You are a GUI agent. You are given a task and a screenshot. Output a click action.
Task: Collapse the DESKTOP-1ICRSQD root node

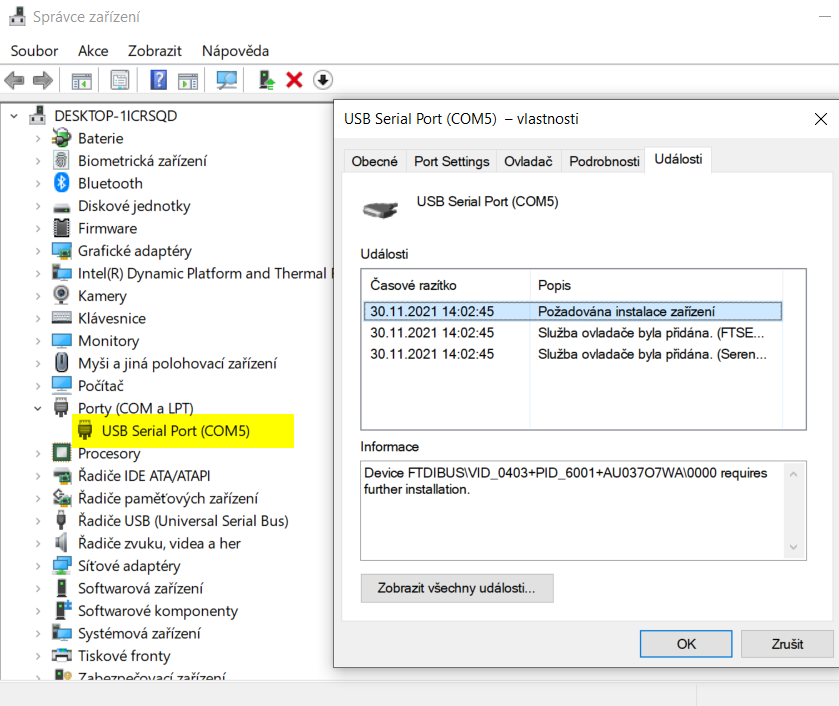[x=14, y=116]
